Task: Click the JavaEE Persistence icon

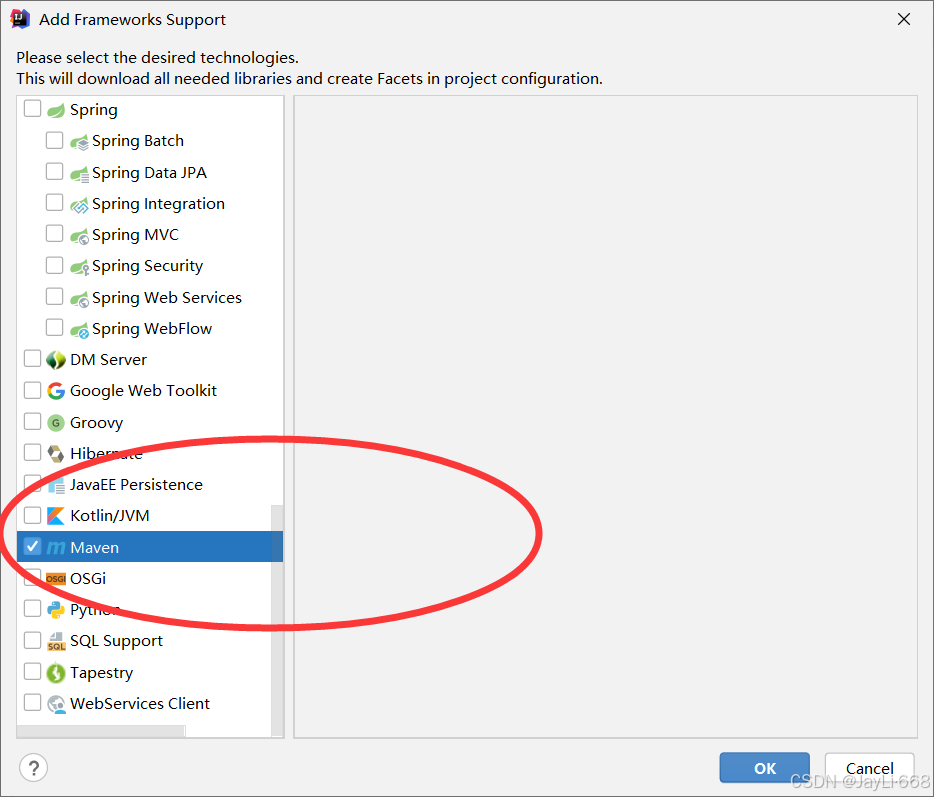Action: click(x=56, y=485)
